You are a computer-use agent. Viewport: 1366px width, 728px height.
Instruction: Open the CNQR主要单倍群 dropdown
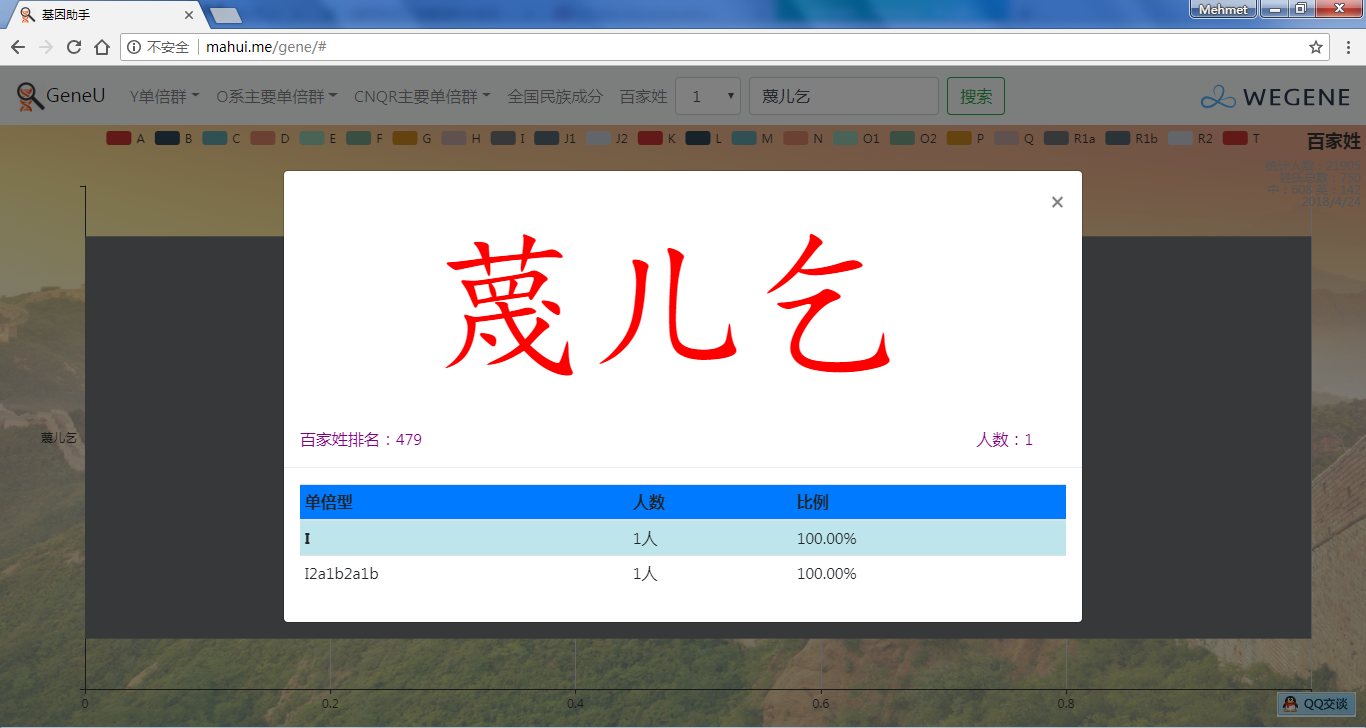coord(421,96)
